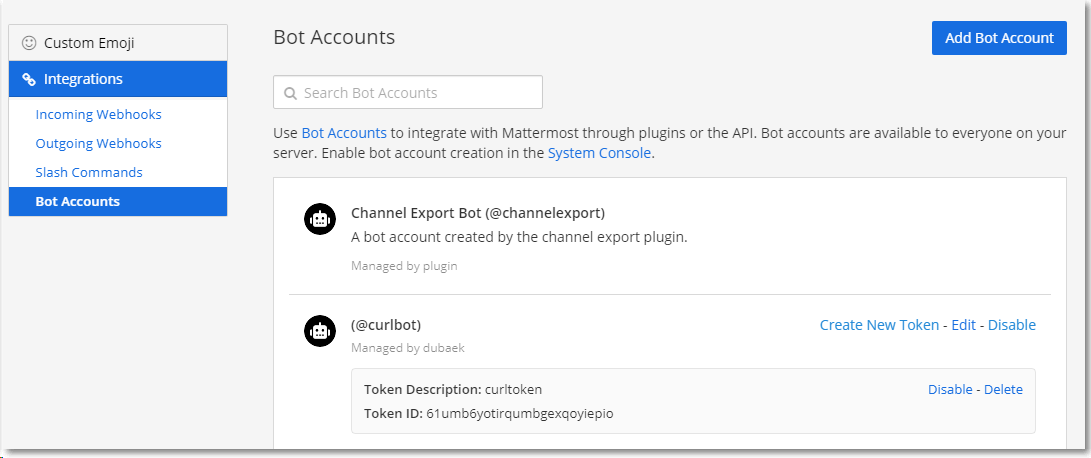Image resolution: width=1091 pixels, height=458 pixels.
Task: Delete the curltoken token
Action: (x=1003, y=389)
